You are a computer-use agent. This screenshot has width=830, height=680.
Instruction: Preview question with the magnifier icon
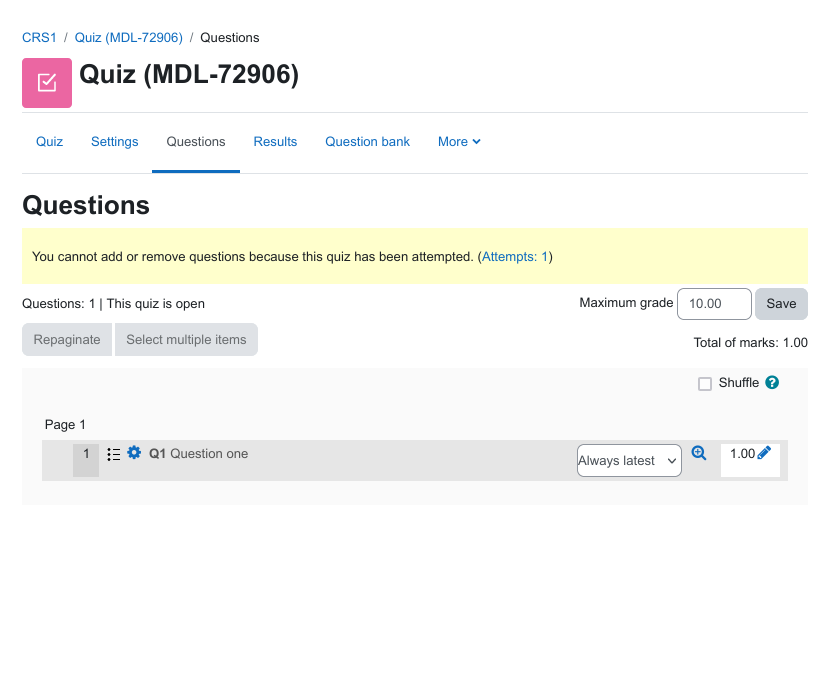[699, 453]
